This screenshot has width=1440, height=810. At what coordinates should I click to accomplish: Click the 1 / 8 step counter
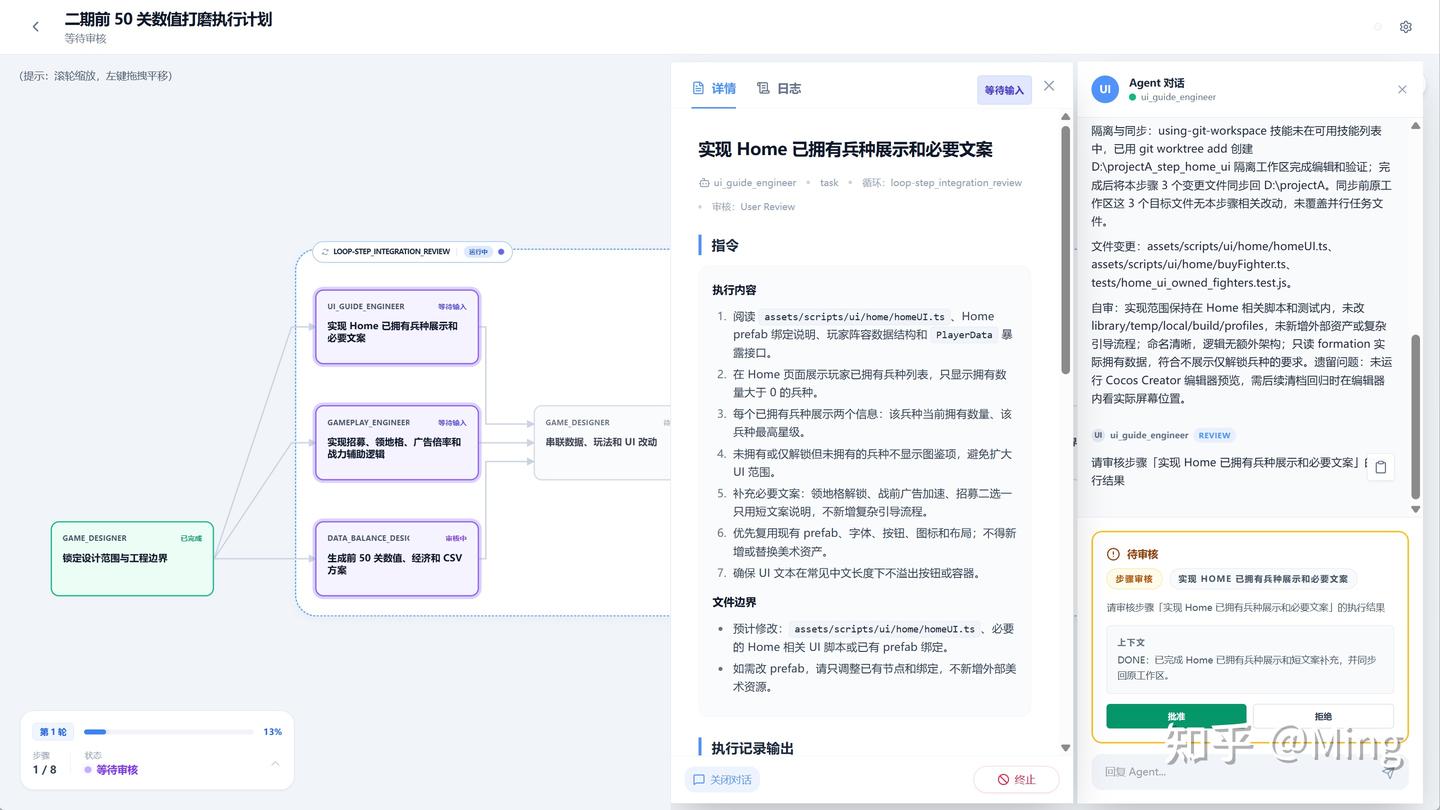[44, 770]
